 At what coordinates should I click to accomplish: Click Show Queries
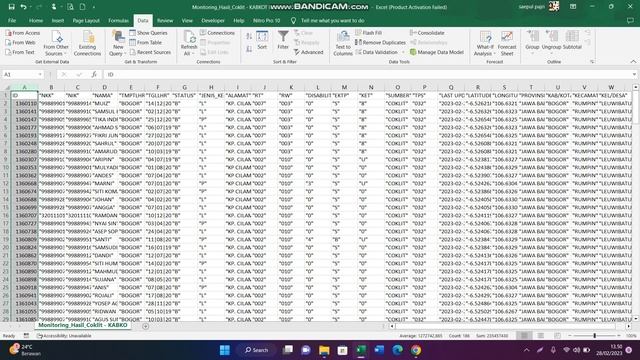149,33
